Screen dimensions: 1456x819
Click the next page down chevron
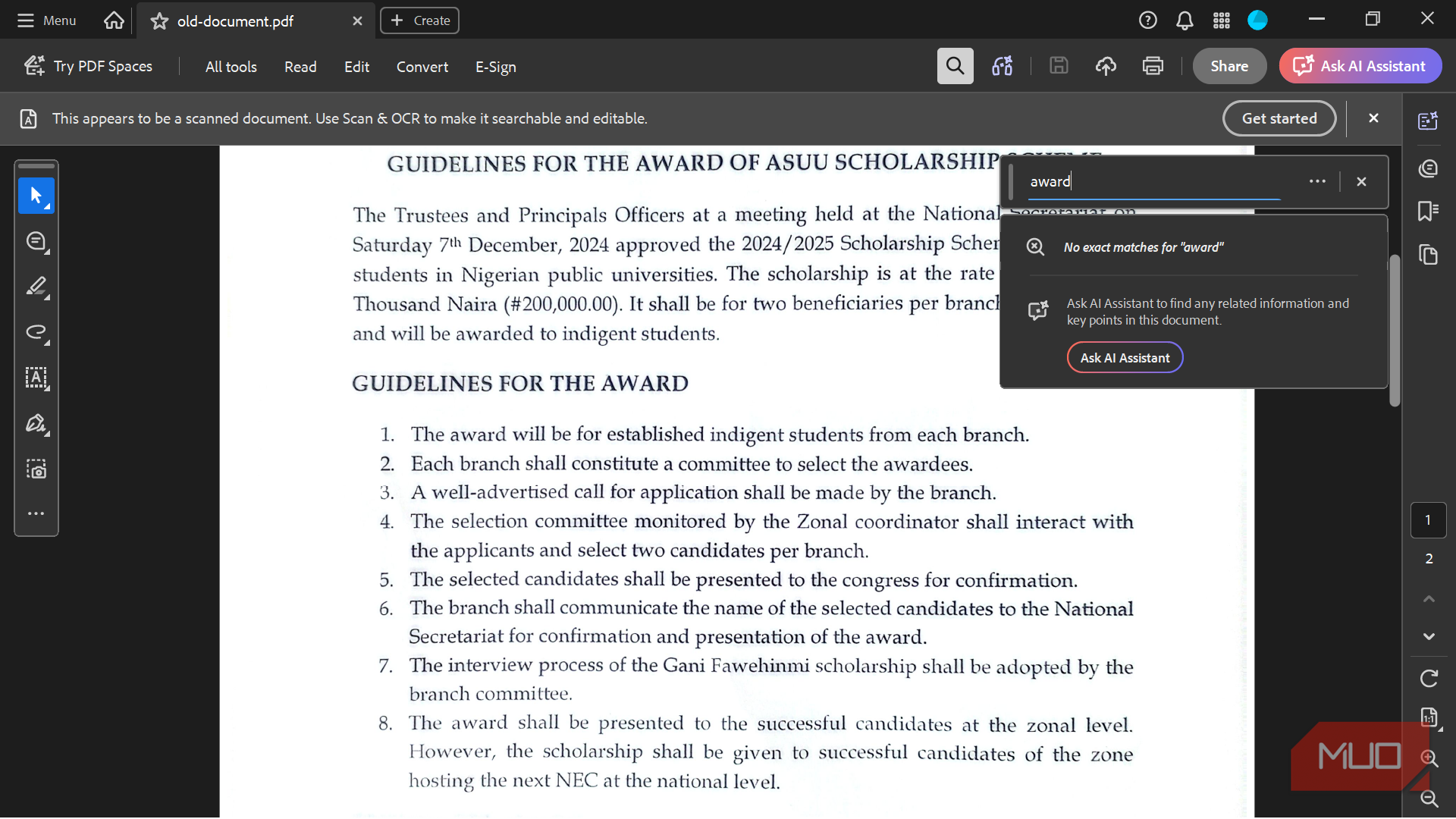(1429, 636)
